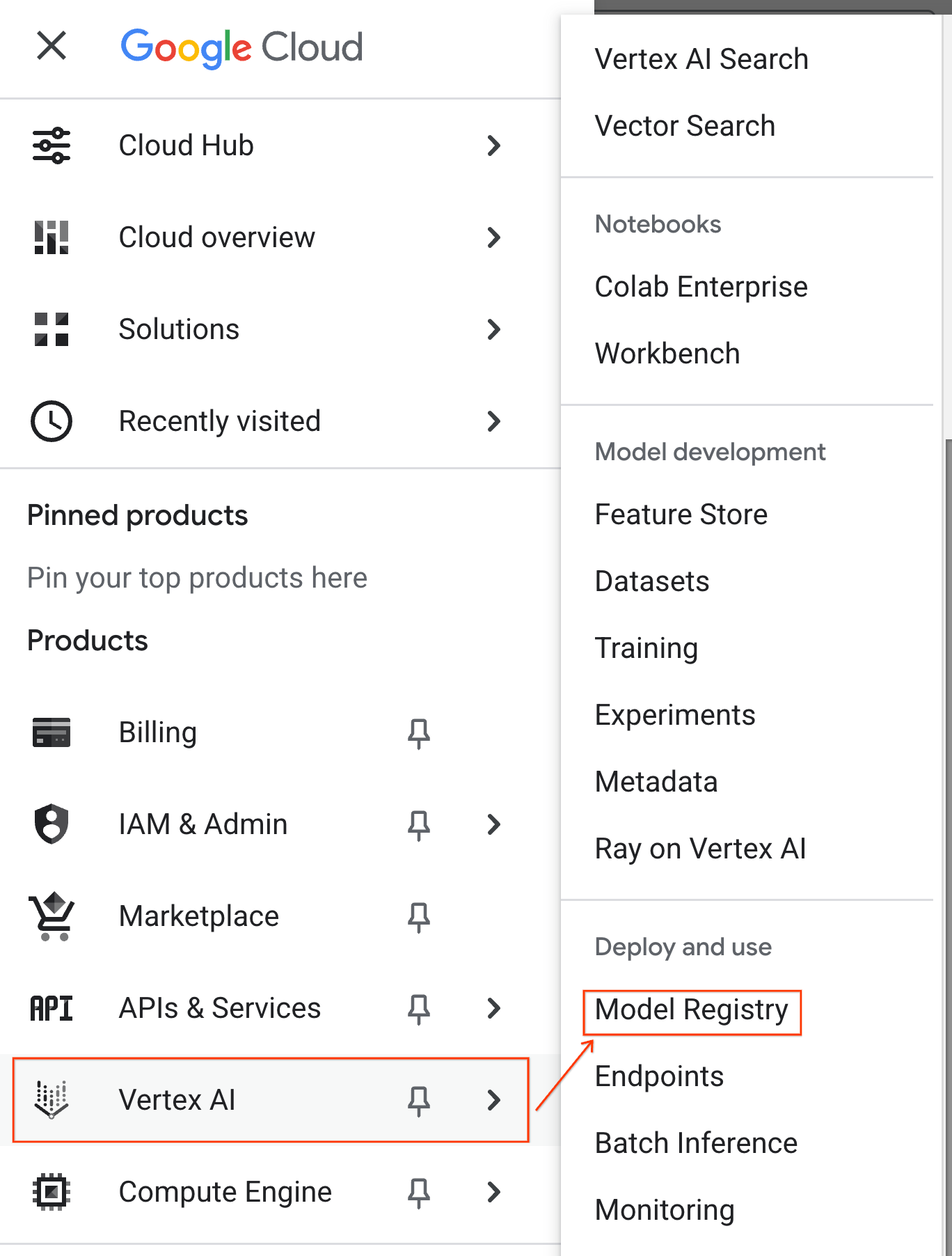Image resolution: width=952 pixels, height=1256 pixels.
Task: Open the Feature Store page
Action: 681,515
